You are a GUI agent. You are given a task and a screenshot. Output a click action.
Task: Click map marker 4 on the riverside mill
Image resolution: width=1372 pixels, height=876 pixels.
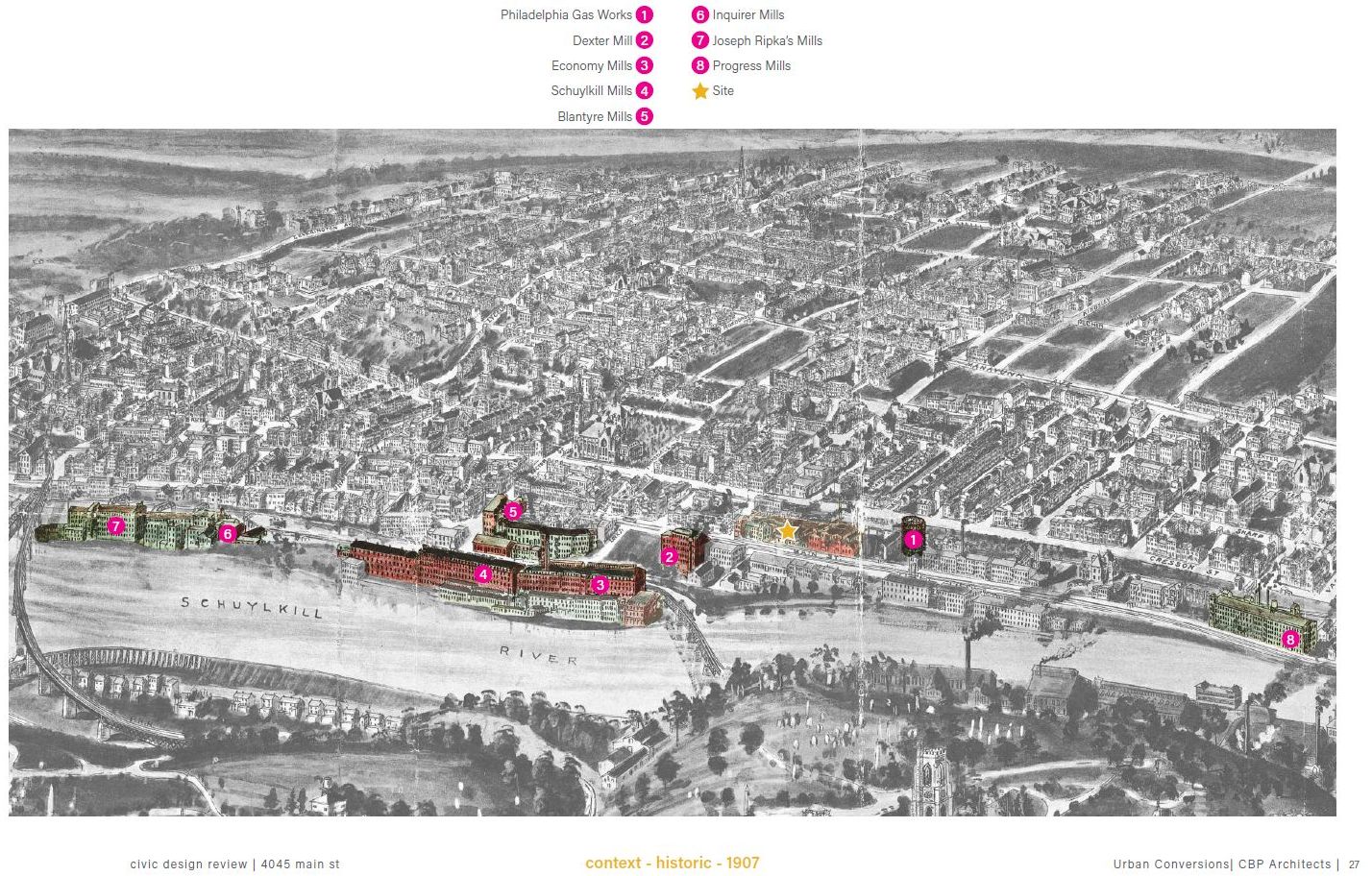[x=483, y=574]
